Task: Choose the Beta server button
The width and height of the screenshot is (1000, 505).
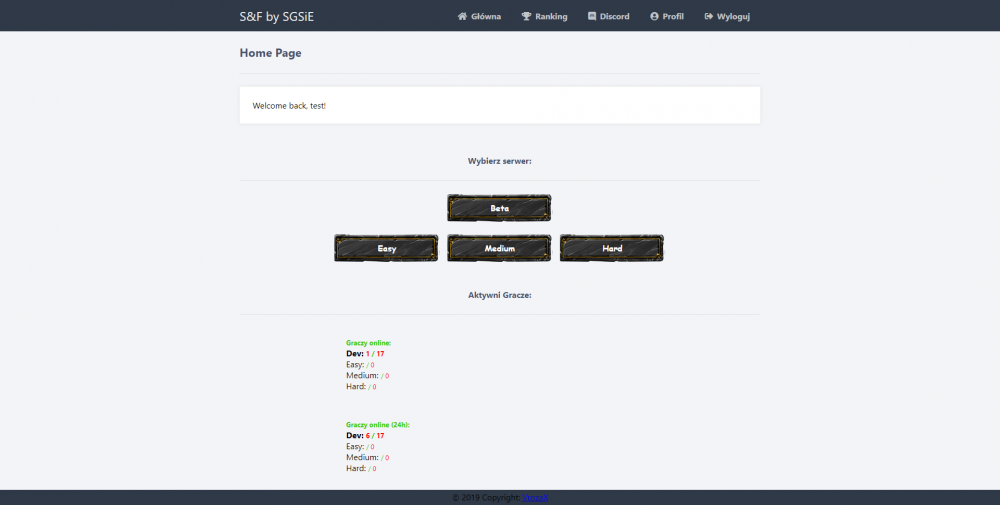Action: [x=499, y=208]
